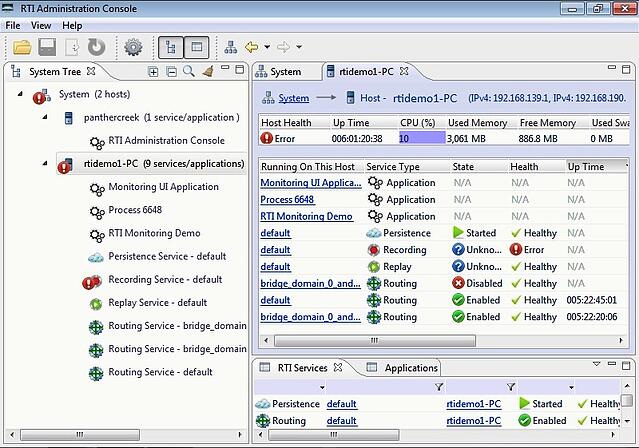Viewport: 639px width, 448px height.
Task: Open the View menu
Action: click(x=41, y=25)
